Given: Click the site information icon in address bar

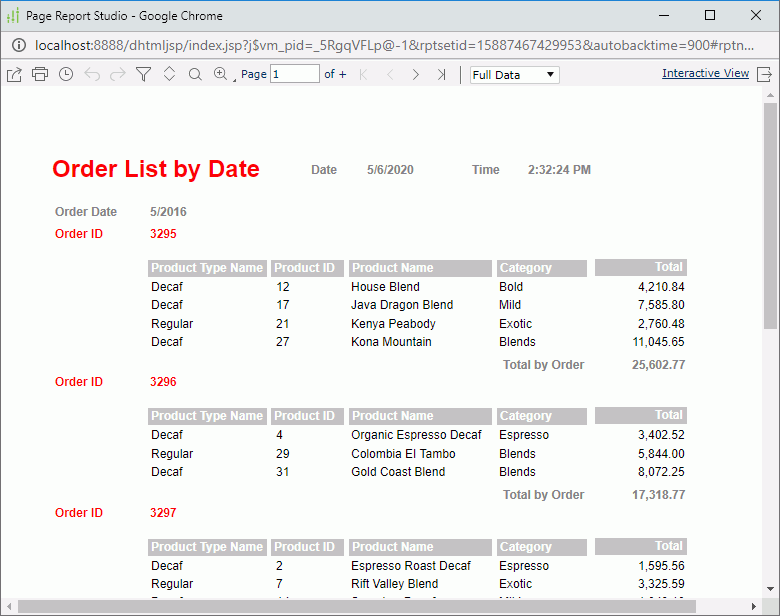Looking at the screenshot, I should [x=18, y=45].
